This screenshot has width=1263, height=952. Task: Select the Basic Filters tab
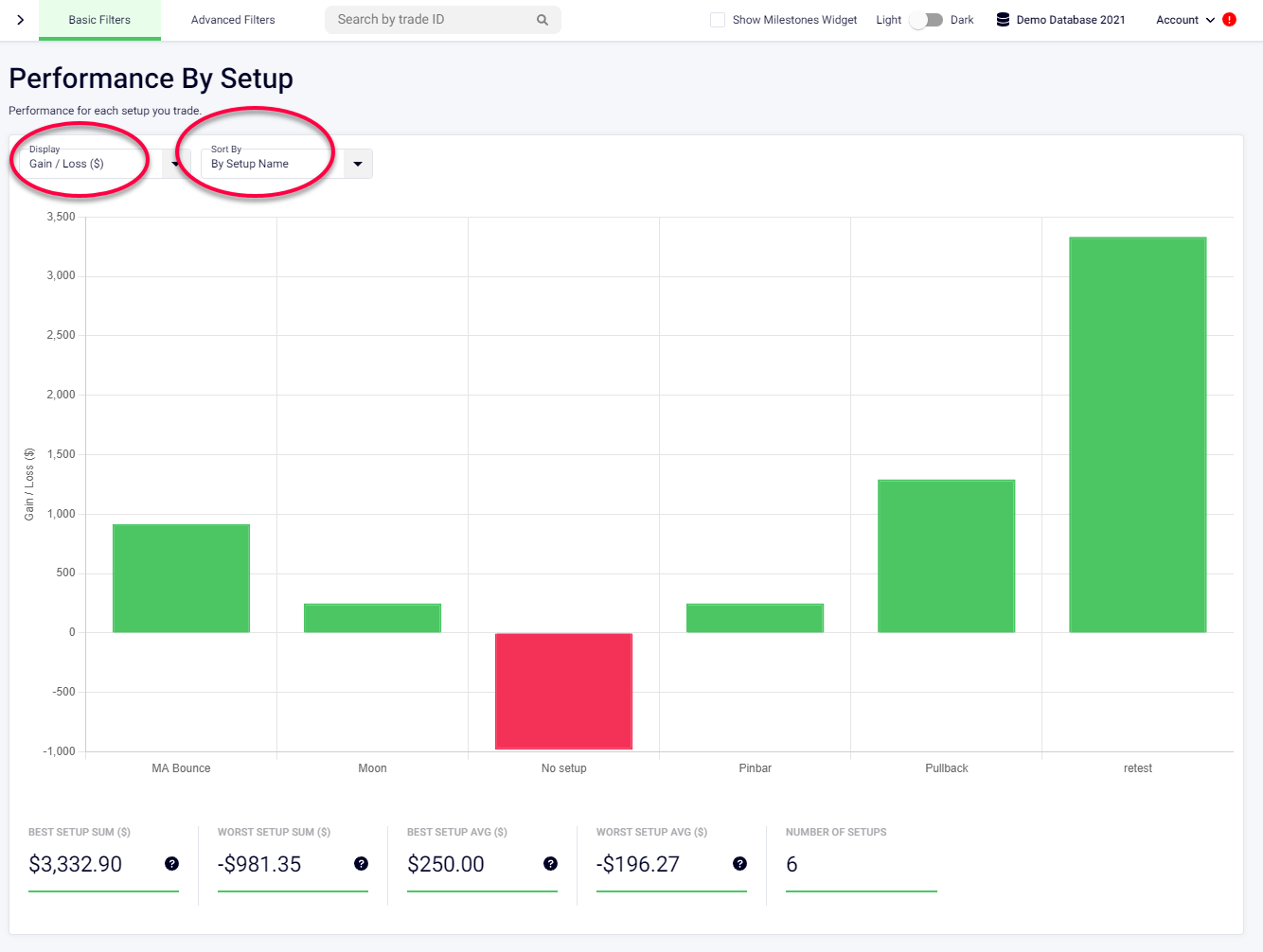click(99, 19)
